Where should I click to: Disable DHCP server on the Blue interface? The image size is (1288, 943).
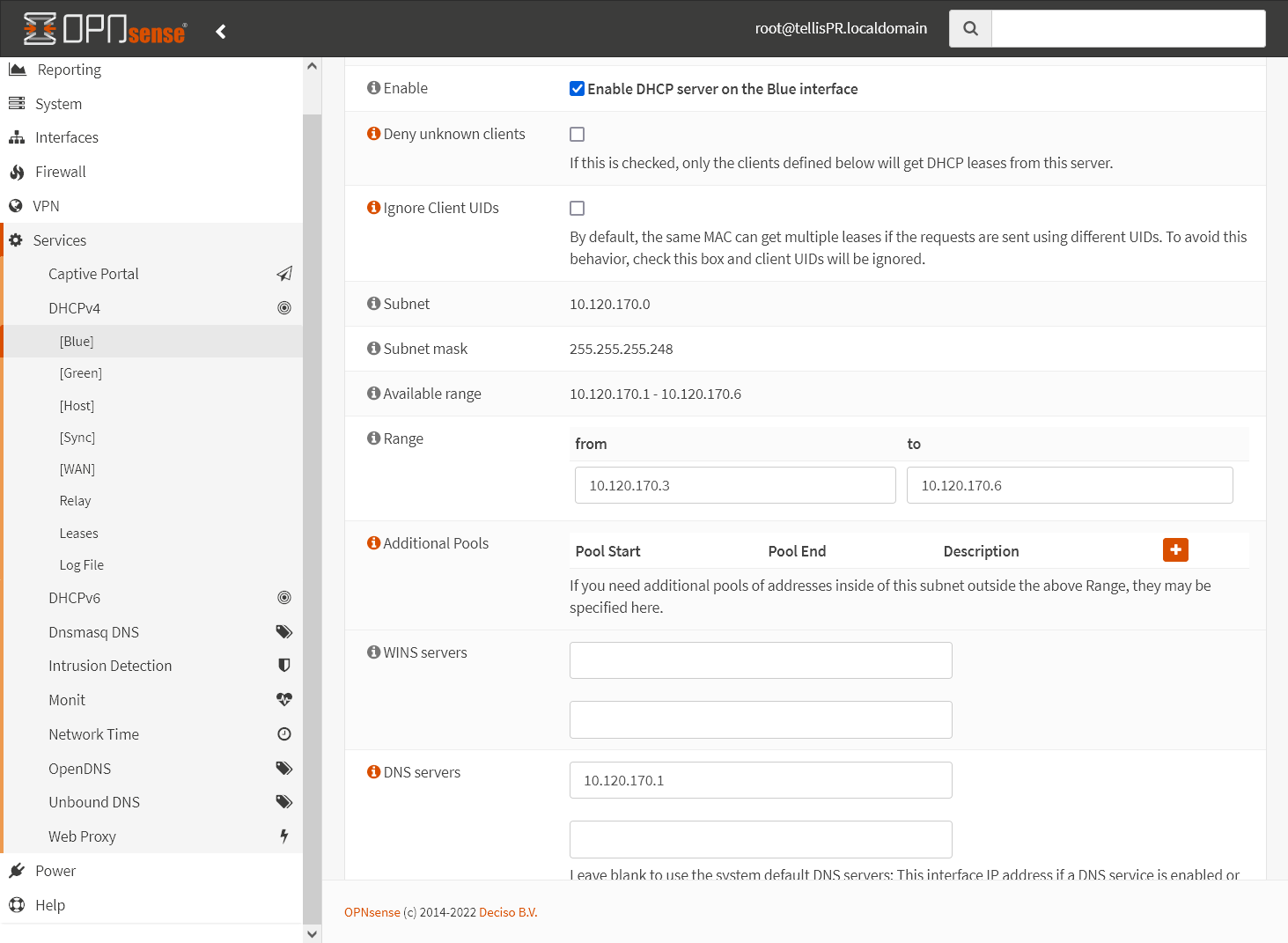(x=577, y=89)
